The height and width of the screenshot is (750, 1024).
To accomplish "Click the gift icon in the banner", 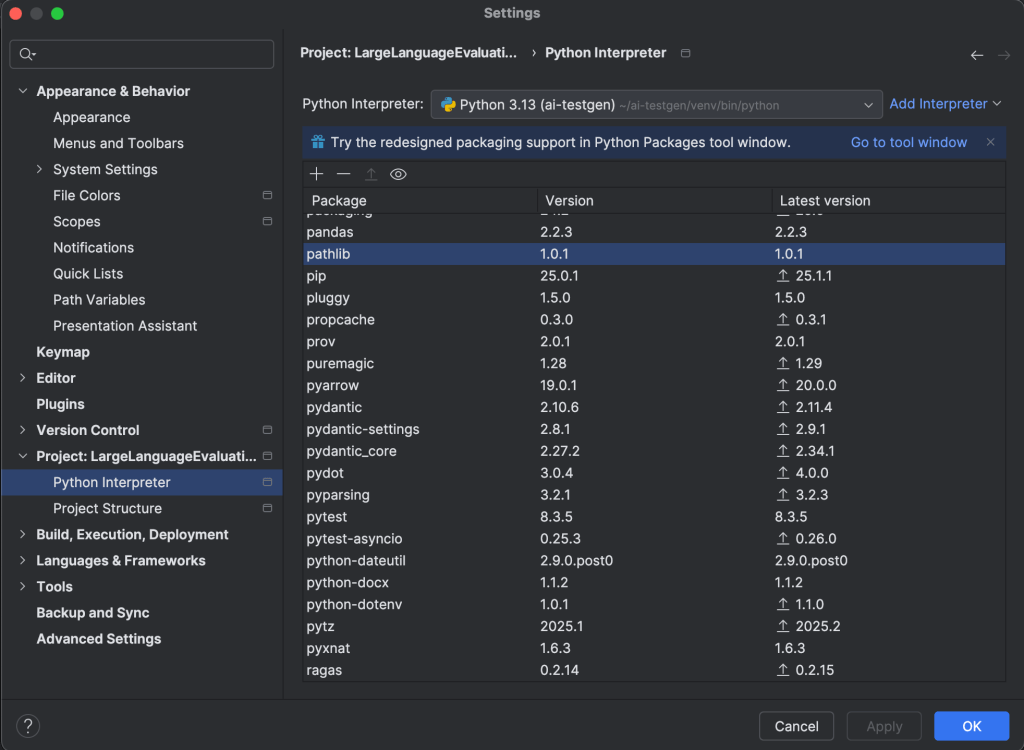I will click(x=318, y=142).
